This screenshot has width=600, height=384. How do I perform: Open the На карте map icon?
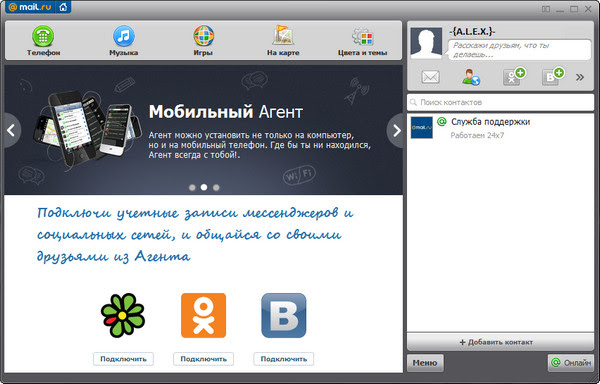pos(283,35)
